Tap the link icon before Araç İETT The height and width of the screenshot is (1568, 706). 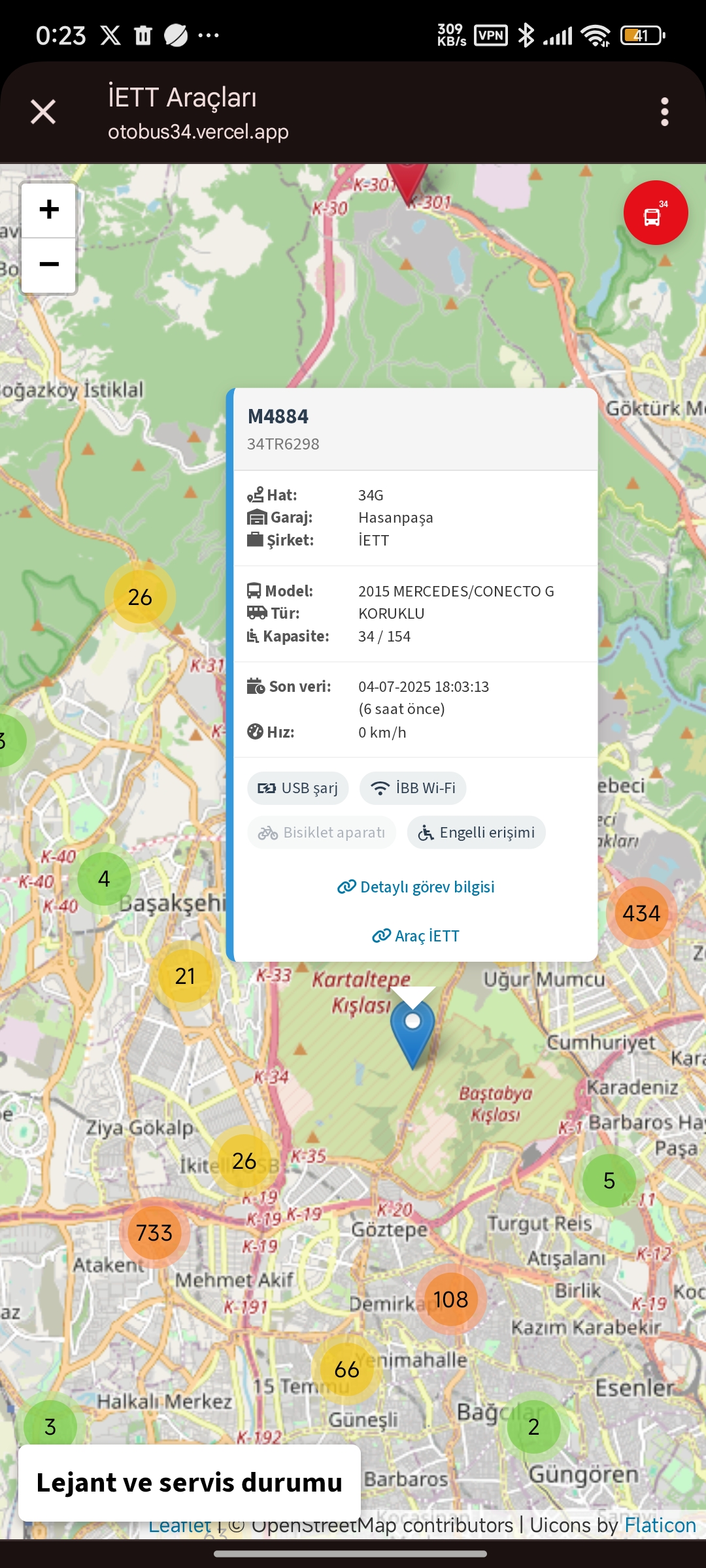pyautogui.click(x=381, y=936)
